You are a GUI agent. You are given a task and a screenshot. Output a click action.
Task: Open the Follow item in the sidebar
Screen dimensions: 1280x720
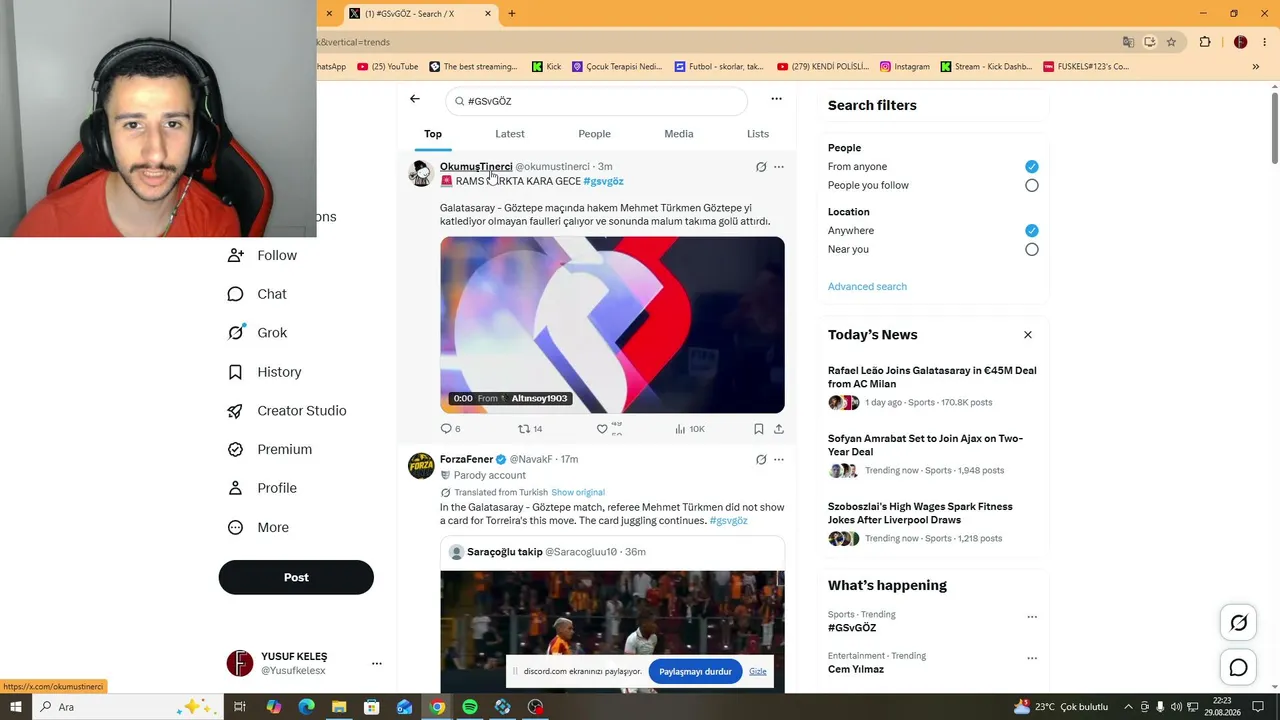pyautogui.click(x=263, y=255)
